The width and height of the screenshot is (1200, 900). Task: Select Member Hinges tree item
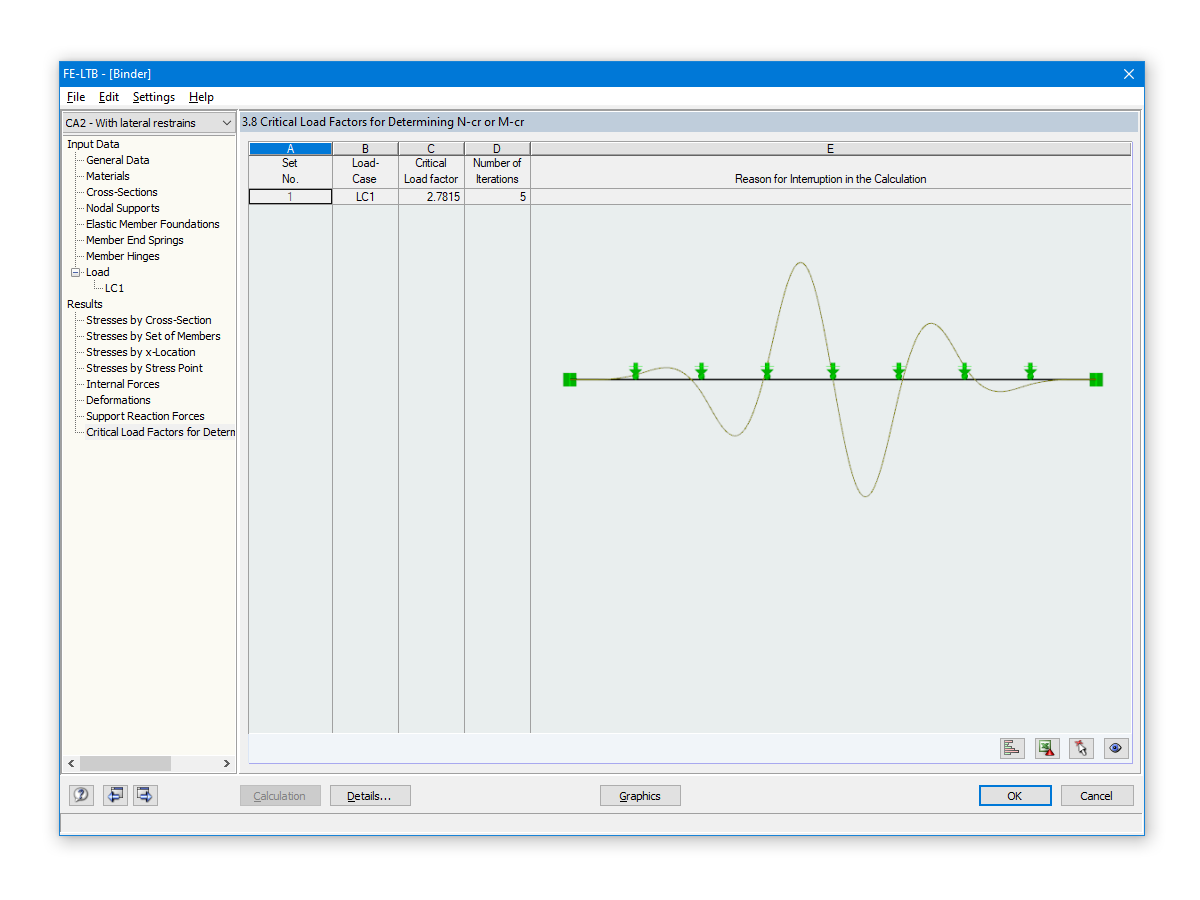pyautogui.click(x=123, y=256)
